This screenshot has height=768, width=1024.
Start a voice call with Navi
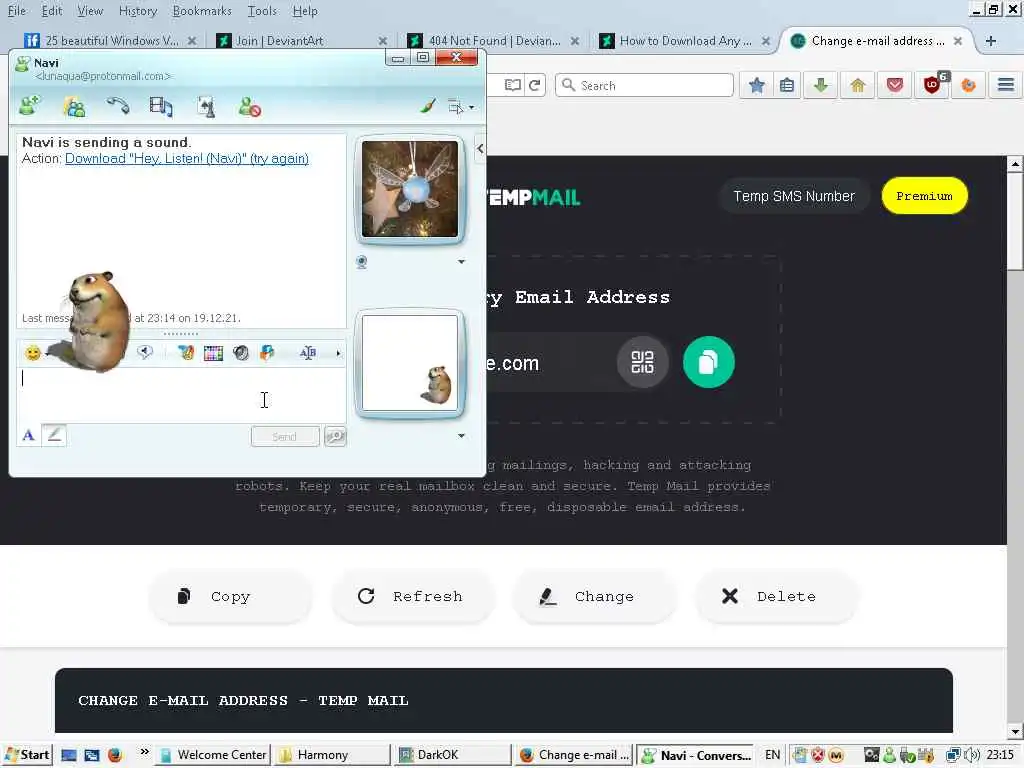(x=118, y=105)
